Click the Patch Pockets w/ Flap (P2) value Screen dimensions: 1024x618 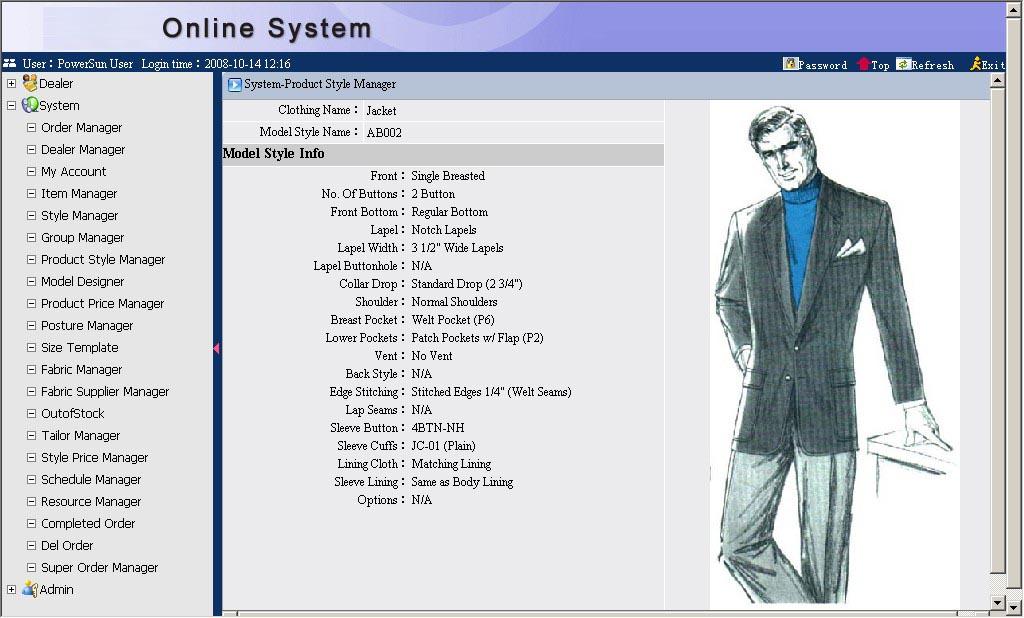click(x=477, y=338)
